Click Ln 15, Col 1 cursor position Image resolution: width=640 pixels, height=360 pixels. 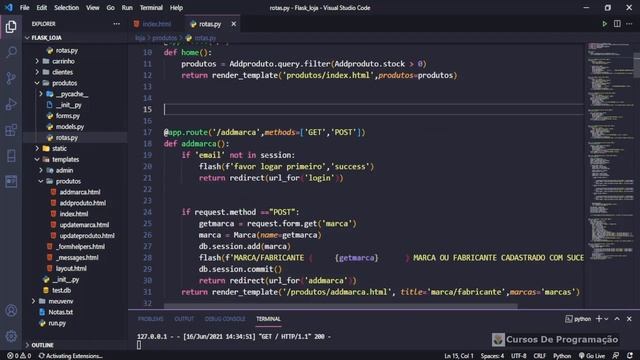coord(459,356)
